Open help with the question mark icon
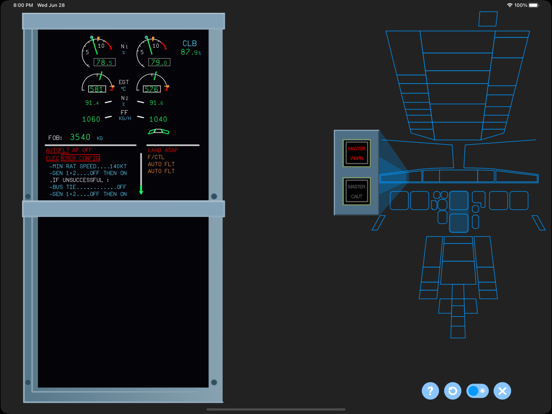The width and height of the screenshot is (552, 414). [x=430, y=391]
